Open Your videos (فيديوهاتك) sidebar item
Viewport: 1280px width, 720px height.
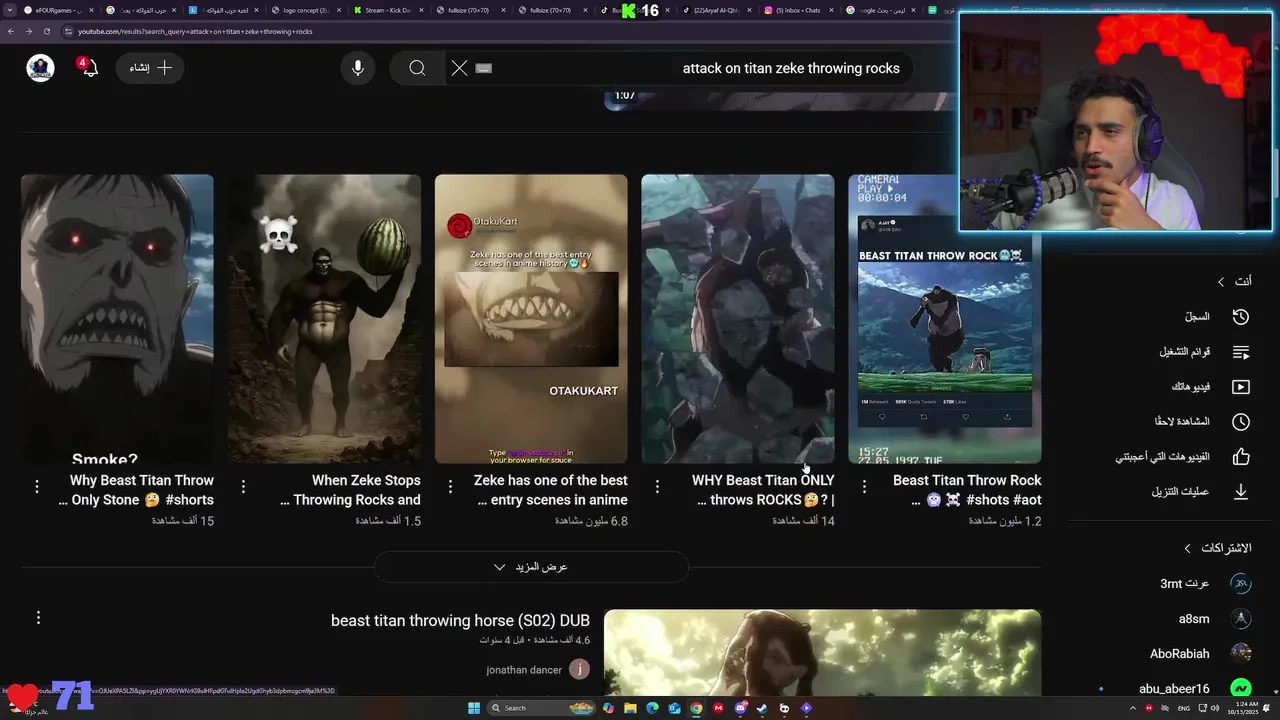click(1212, 387)
